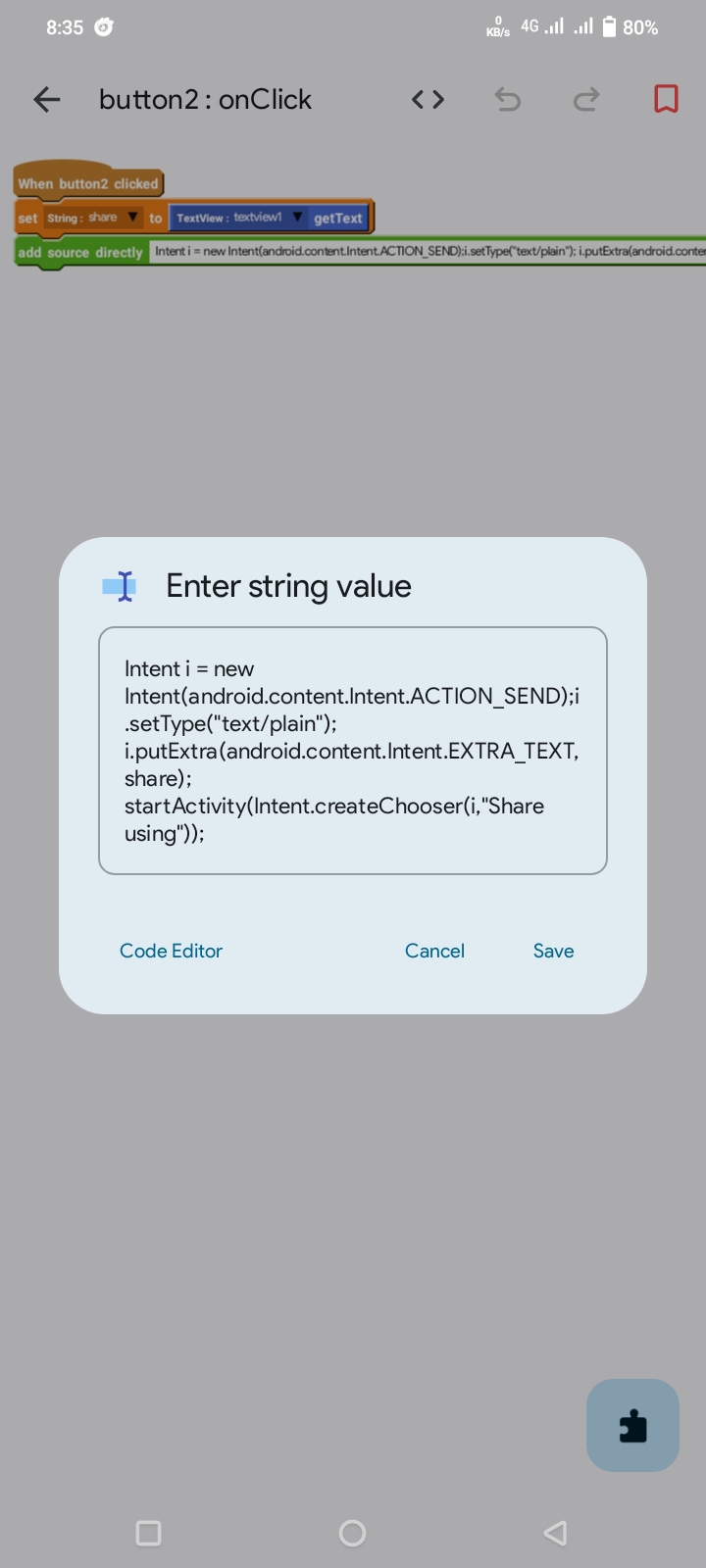
Task: Tap the red bookmark icon
Action: (666, 99)
